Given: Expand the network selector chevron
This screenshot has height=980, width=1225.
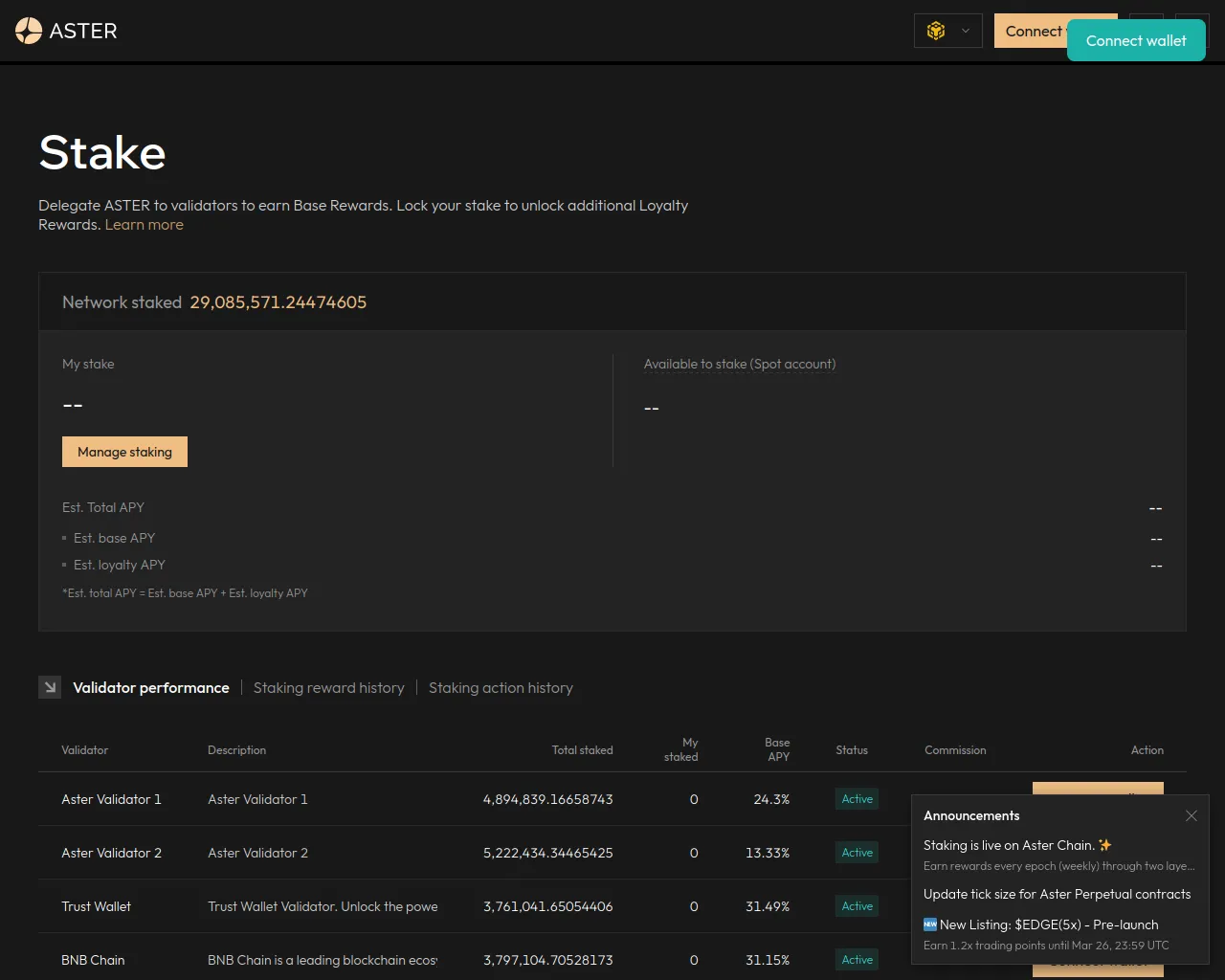Looking at the screenshot, I should (x=966, y=31).
